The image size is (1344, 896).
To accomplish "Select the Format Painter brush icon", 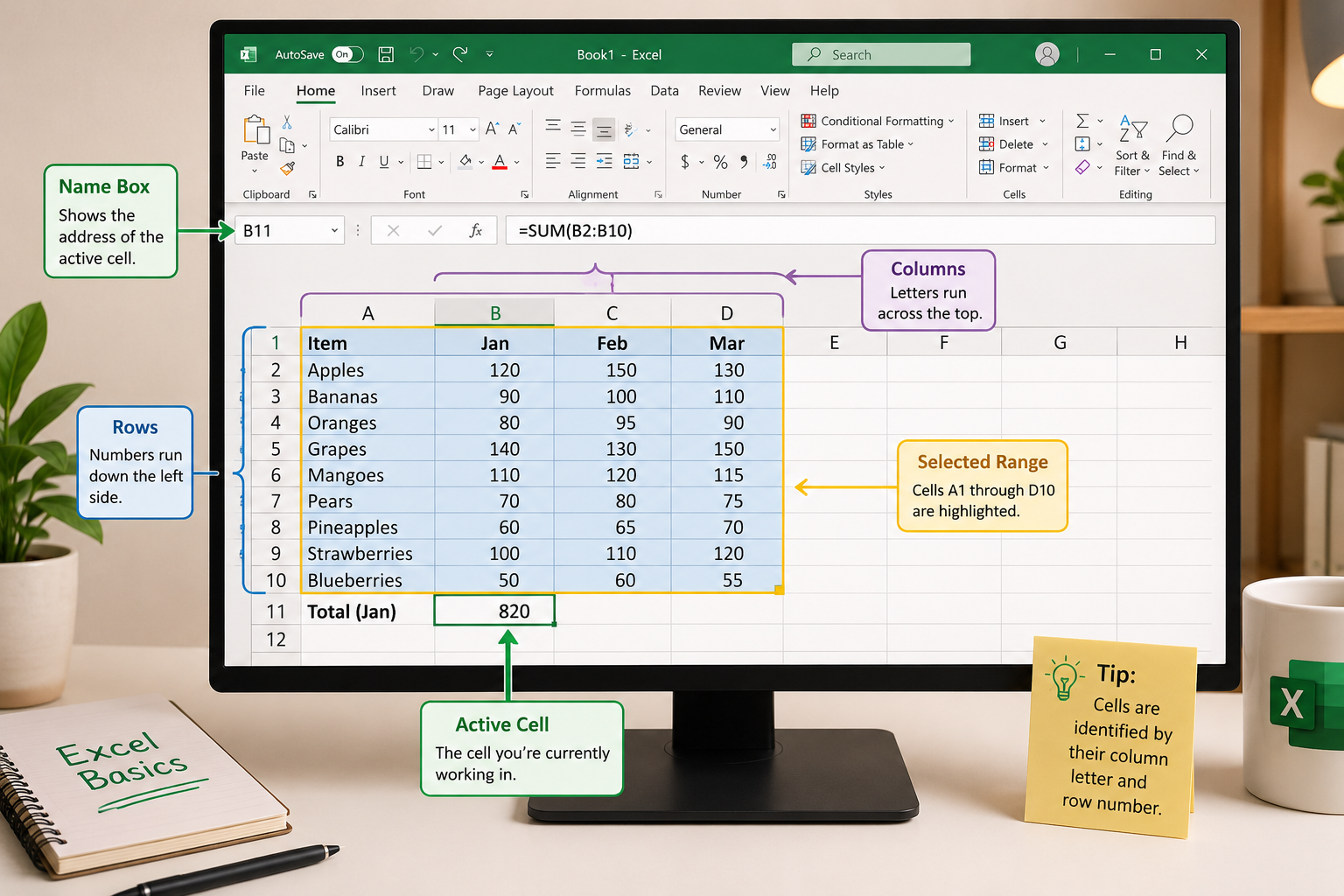I will pyautogui.click(x=287, y=168).
